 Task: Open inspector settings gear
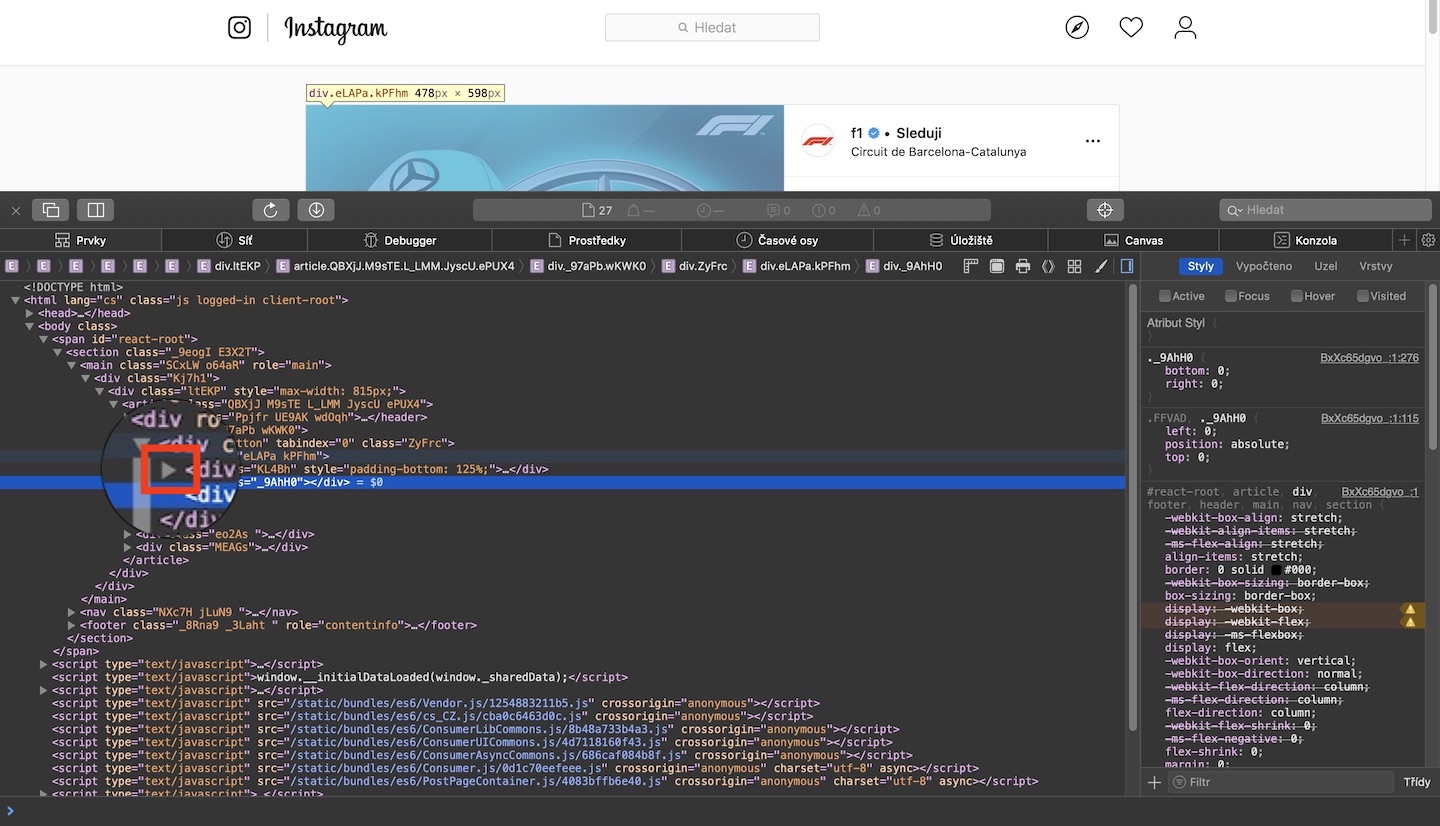[x=1428, y=240]
